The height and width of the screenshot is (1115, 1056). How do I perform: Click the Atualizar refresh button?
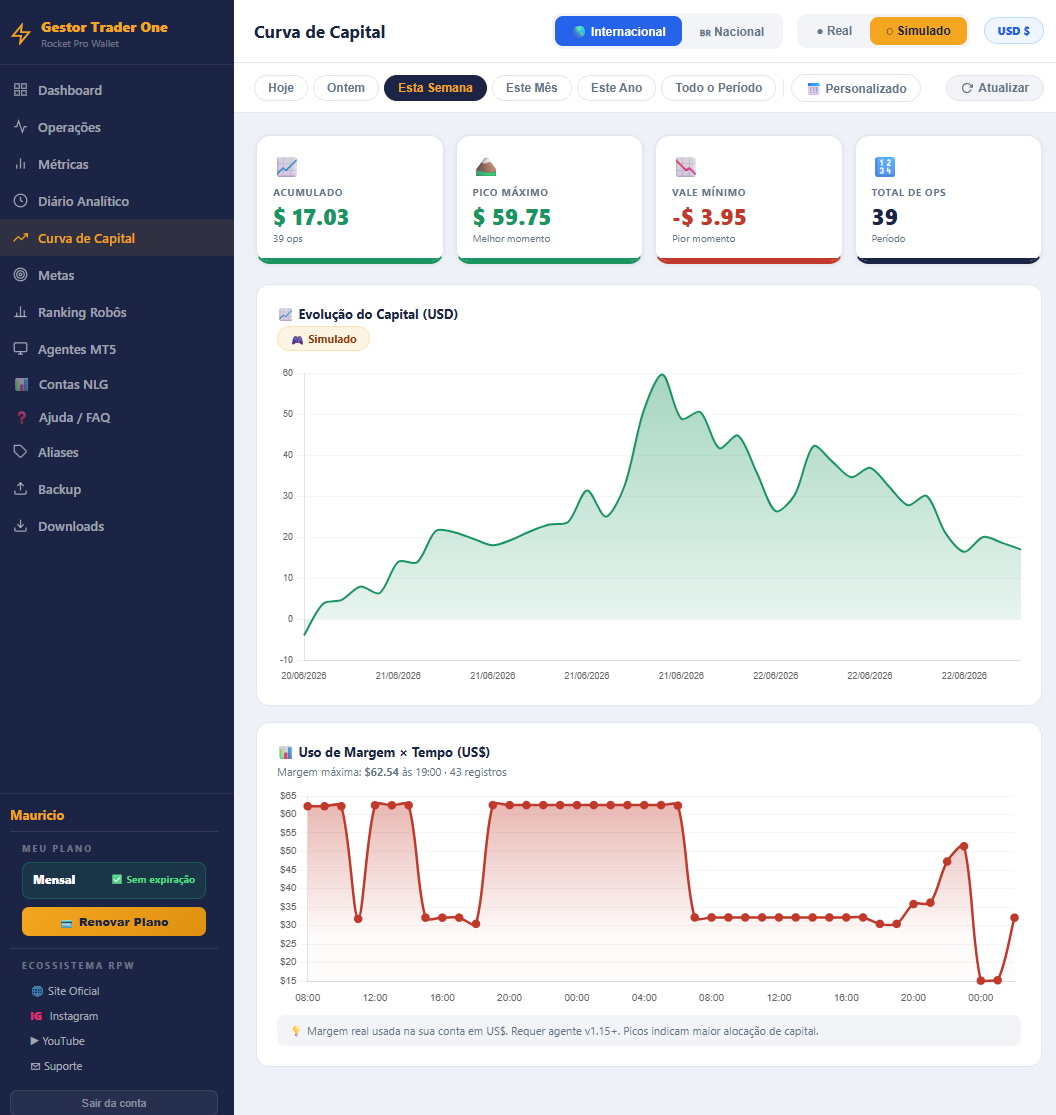(994, 87)
